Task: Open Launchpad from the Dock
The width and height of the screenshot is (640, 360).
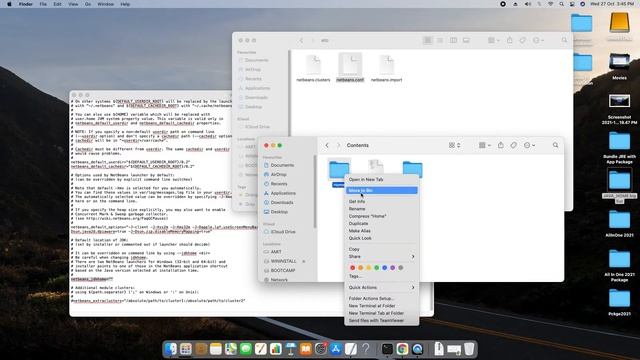Action: pos(186,349)
